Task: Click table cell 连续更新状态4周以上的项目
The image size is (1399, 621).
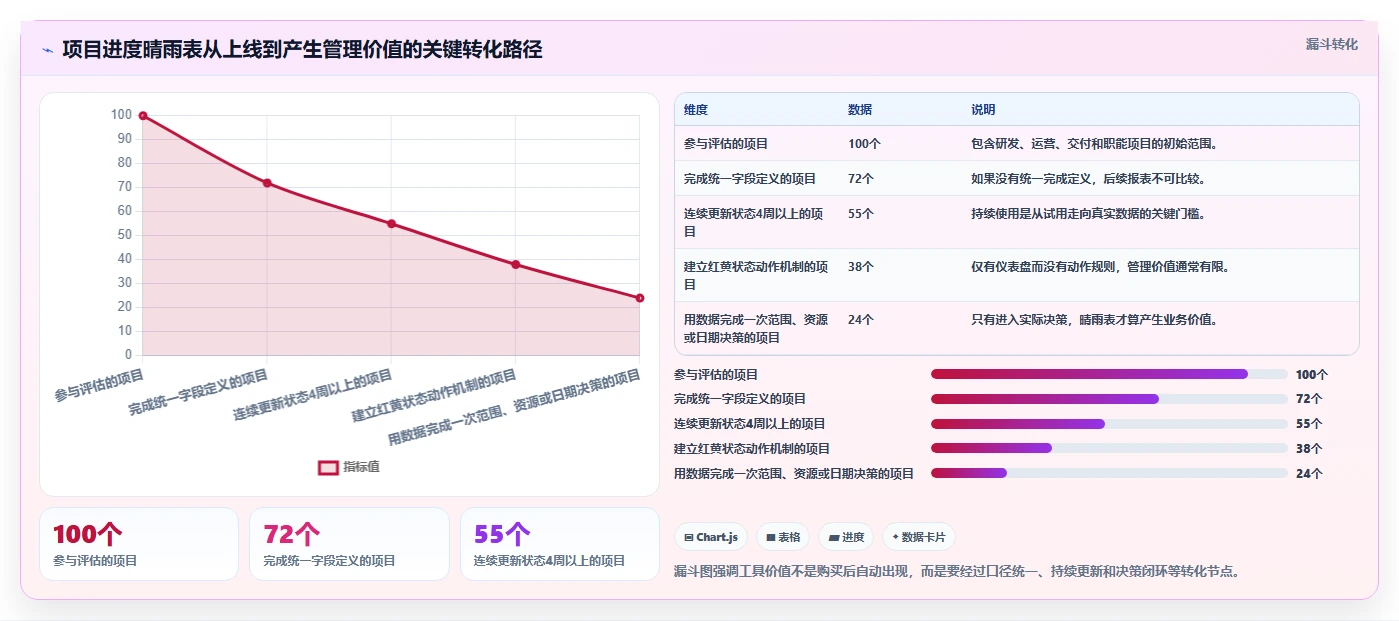Action: click(756, 222)
